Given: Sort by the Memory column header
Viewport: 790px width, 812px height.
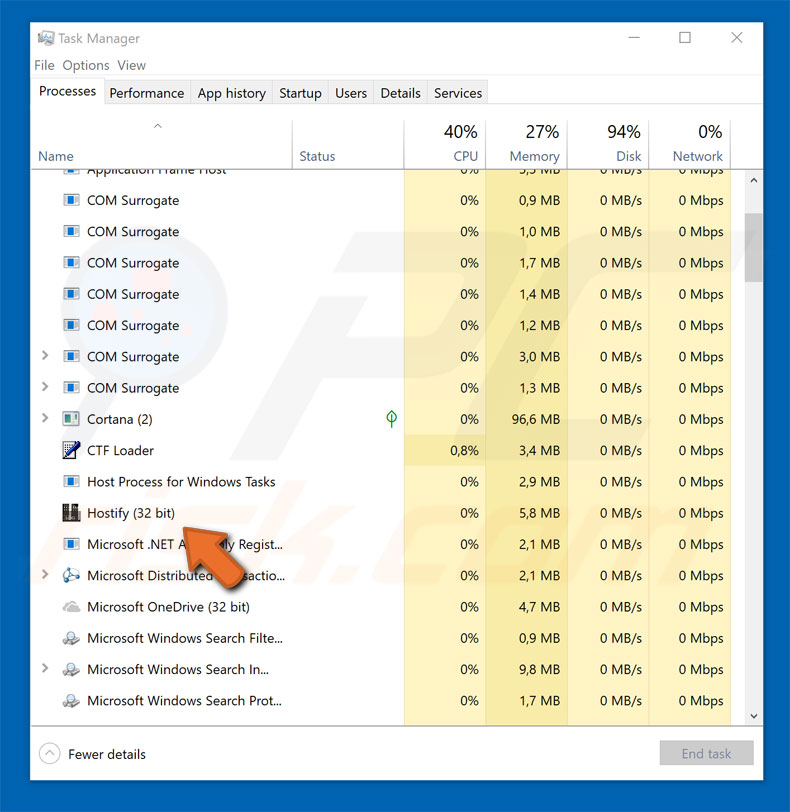Looking at the screenshot, I should 526,145.
